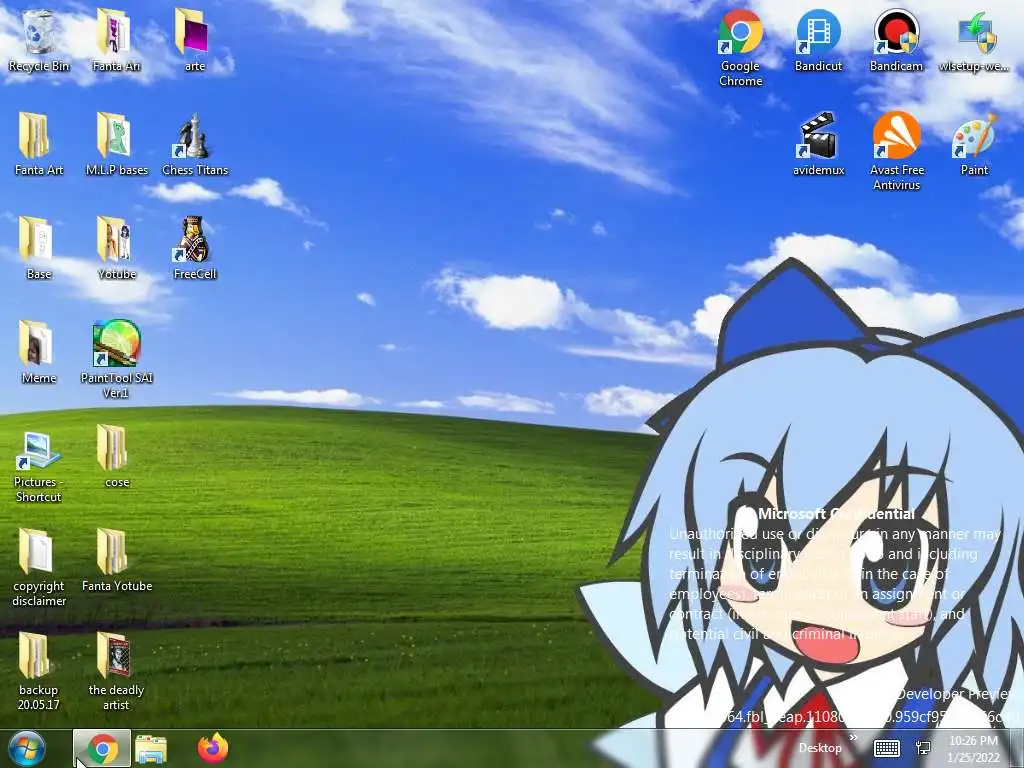Open the network status tray icon
1024x768 pixels.
point(923,748)
